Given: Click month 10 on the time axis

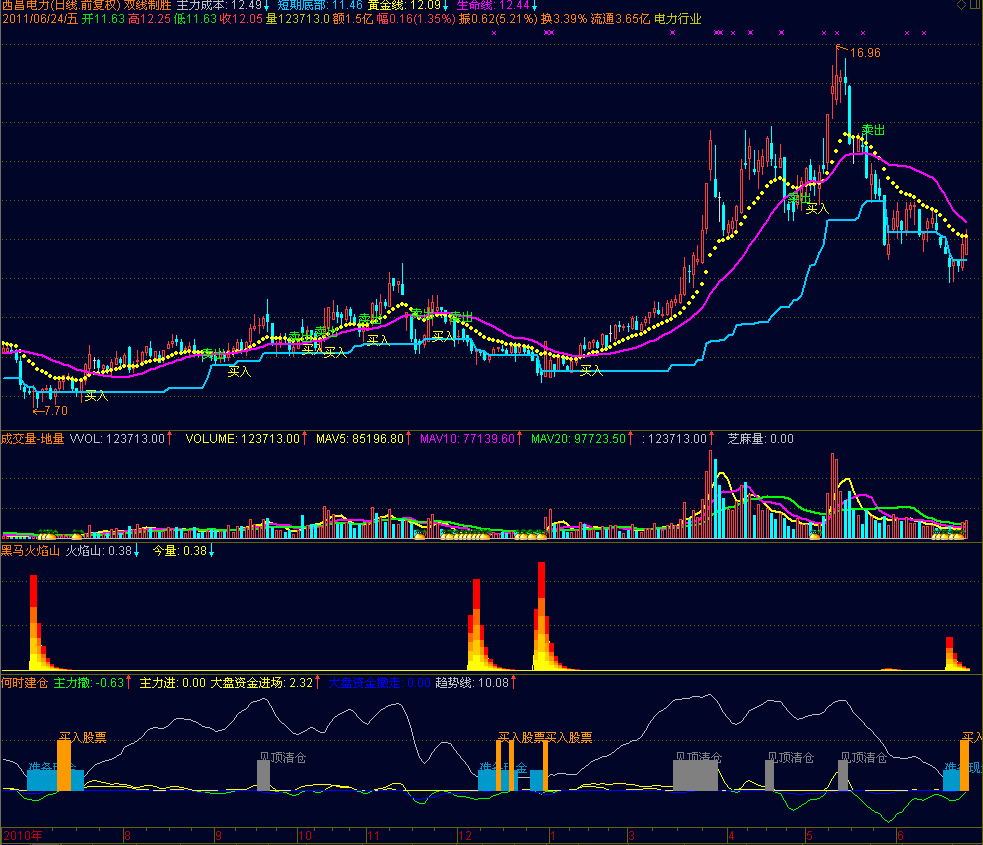Looking at the screenshot, I should (x=305, y=836).
